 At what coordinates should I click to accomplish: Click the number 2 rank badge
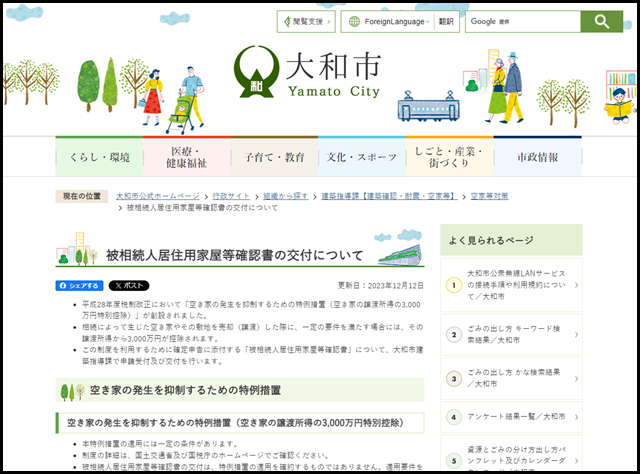click(x=454, y=334)
